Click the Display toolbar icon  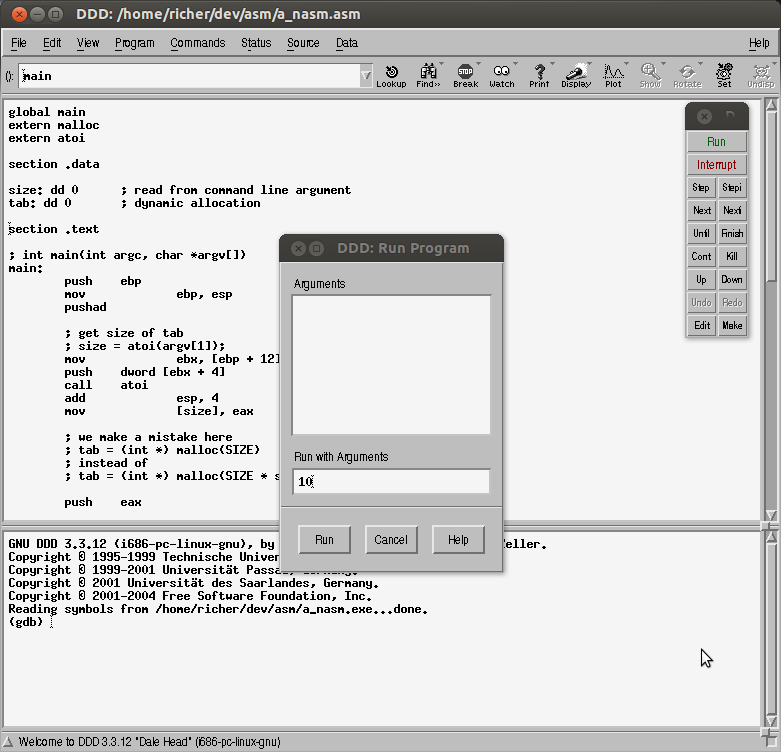point(576,76)
